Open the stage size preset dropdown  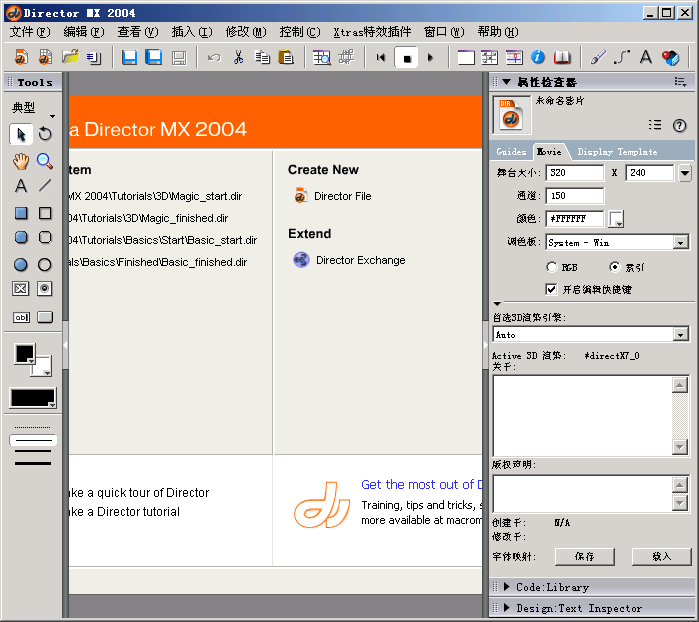pos(685,173)
